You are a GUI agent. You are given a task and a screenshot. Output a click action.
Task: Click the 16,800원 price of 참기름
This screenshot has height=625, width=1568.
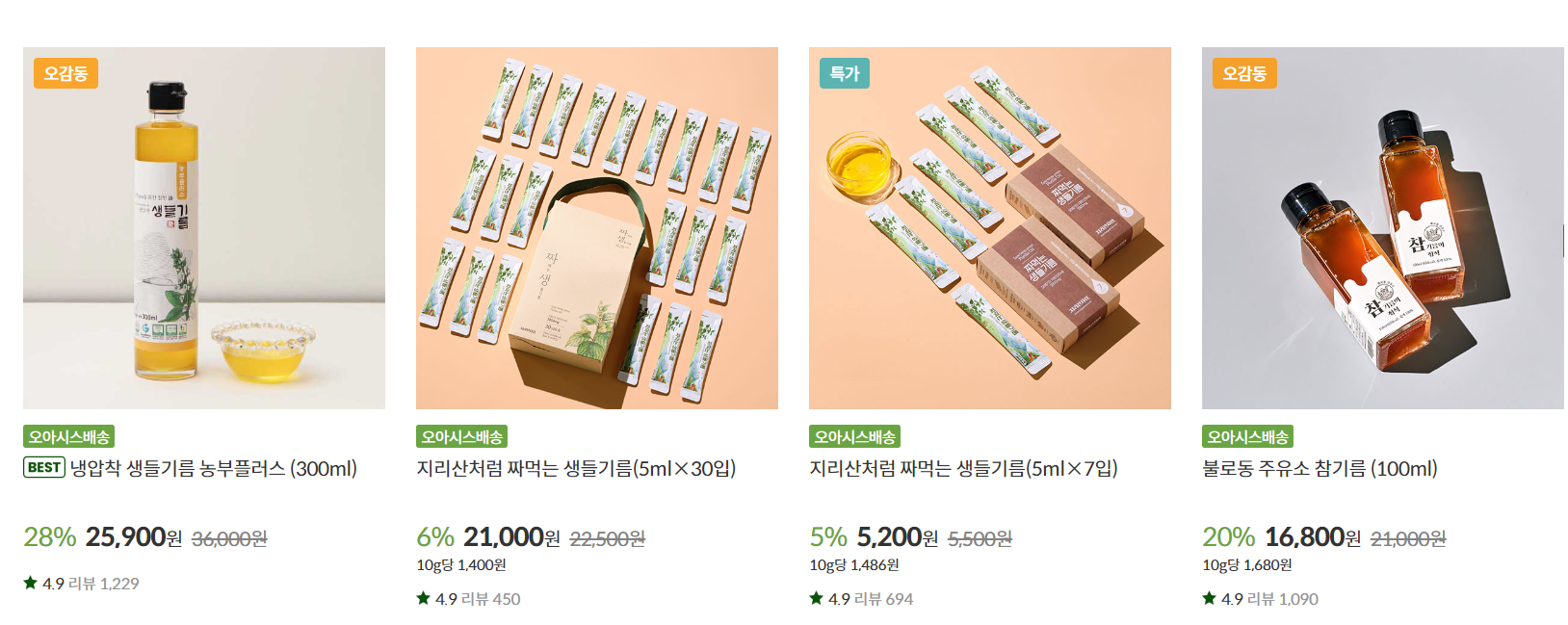[x=1313, y=536]
